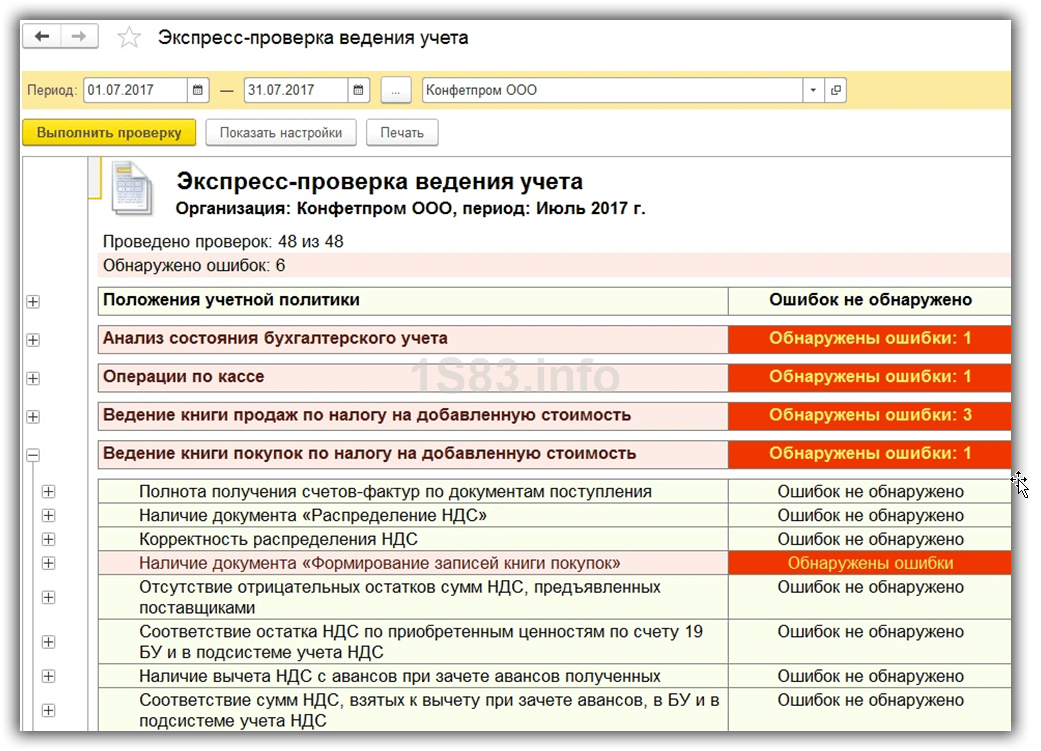Select the red Обнаружены ошибки: 3 cell
This screenshot has width=1041, height=751.
tap(869, 415)
